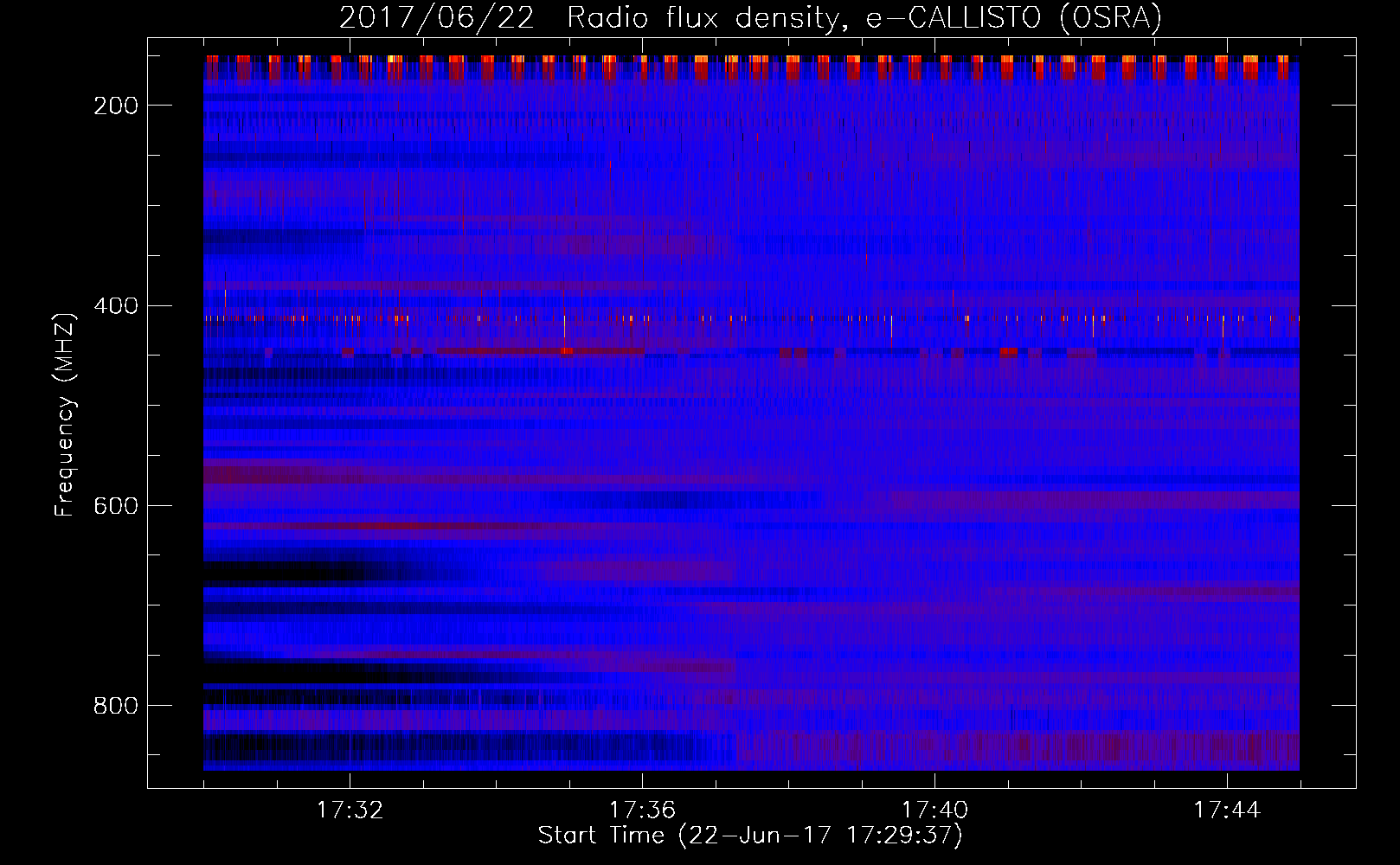
Task: Click the 17:44 time tick label
Action: tap(1227, 811)
